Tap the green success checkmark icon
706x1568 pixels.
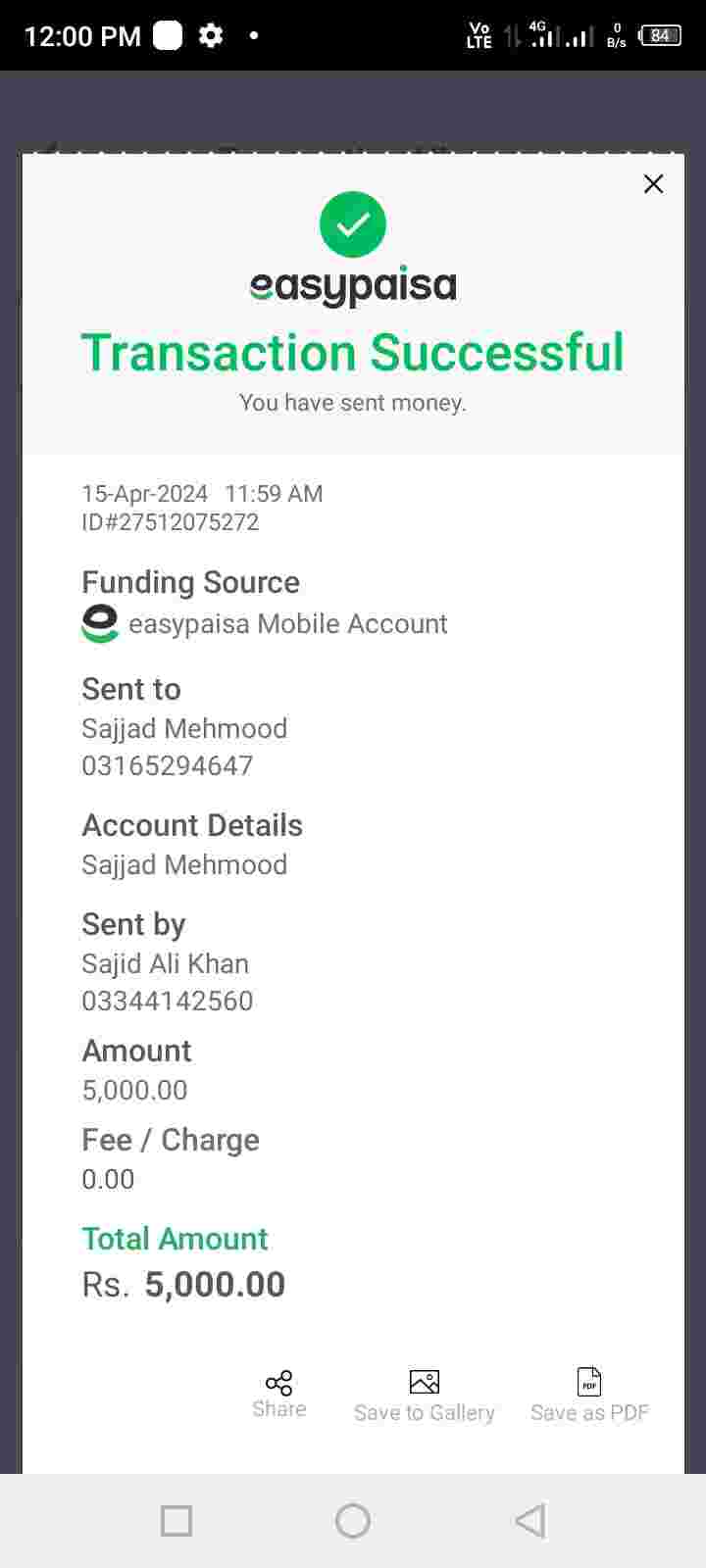coord(353,224)
